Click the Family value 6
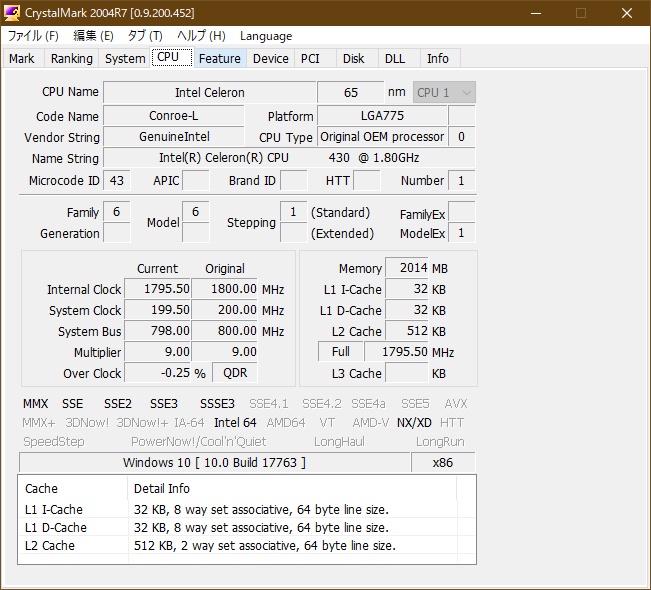The width and height of the screenshot is (651, 590). coord(117,212)
